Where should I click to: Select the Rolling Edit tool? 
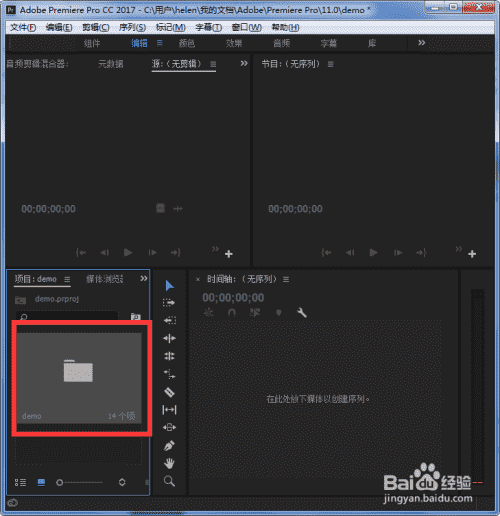(x=169, y=356)
